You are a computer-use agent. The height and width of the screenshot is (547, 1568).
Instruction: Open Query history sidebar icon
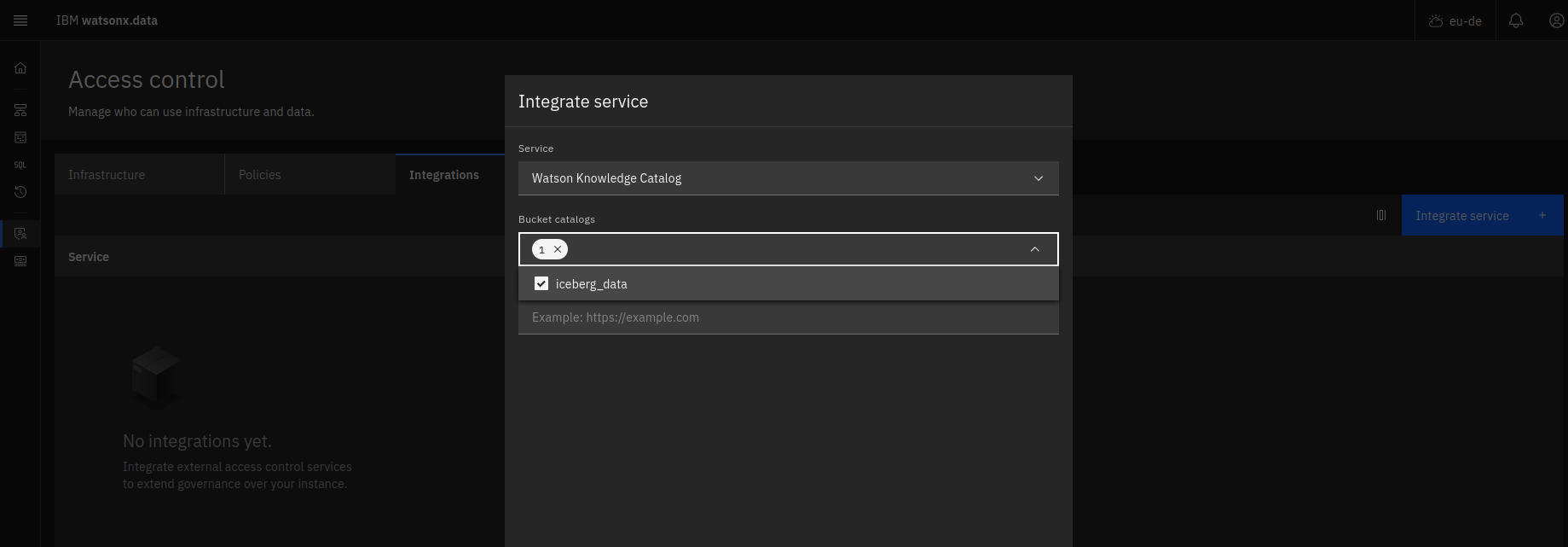point(20,192)
